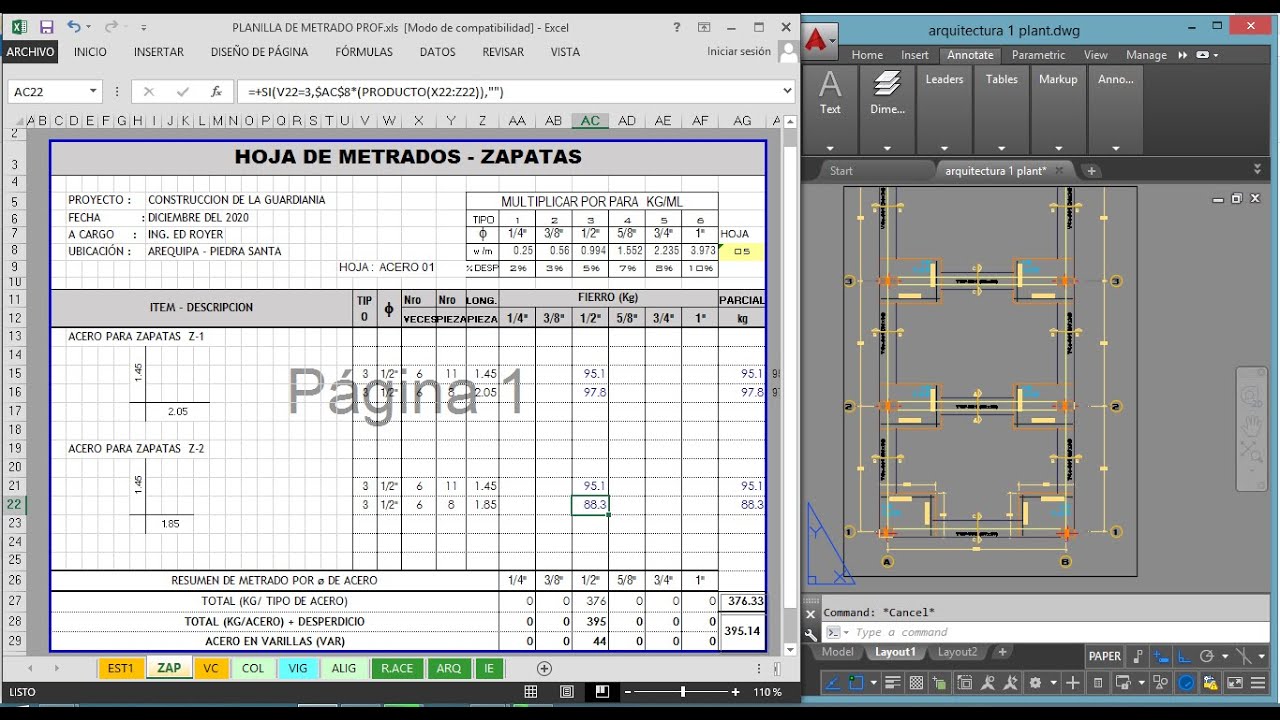This screenshot has width=1280, height=720.
Task: Zoom out with Excel minus button
Action: coord(630,691)
